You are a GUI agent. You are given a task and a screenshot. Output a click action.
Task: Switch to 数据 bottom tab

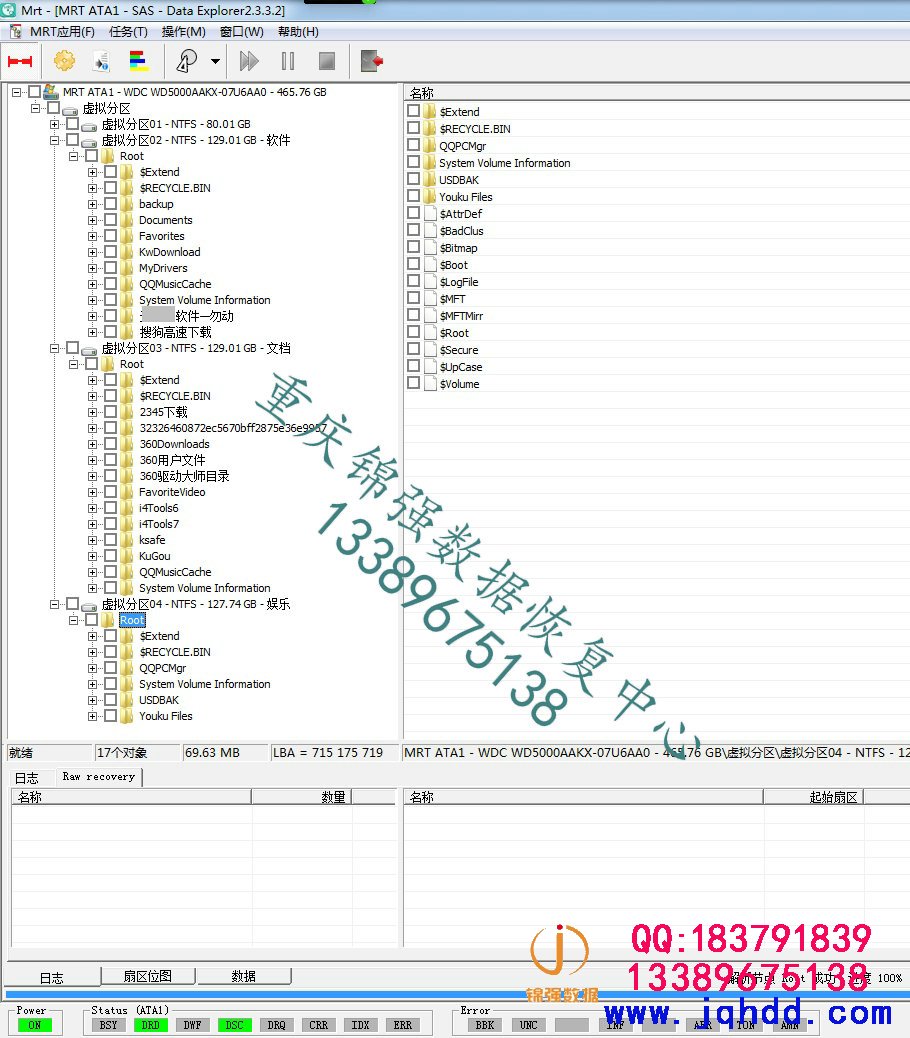click(244, 976)
